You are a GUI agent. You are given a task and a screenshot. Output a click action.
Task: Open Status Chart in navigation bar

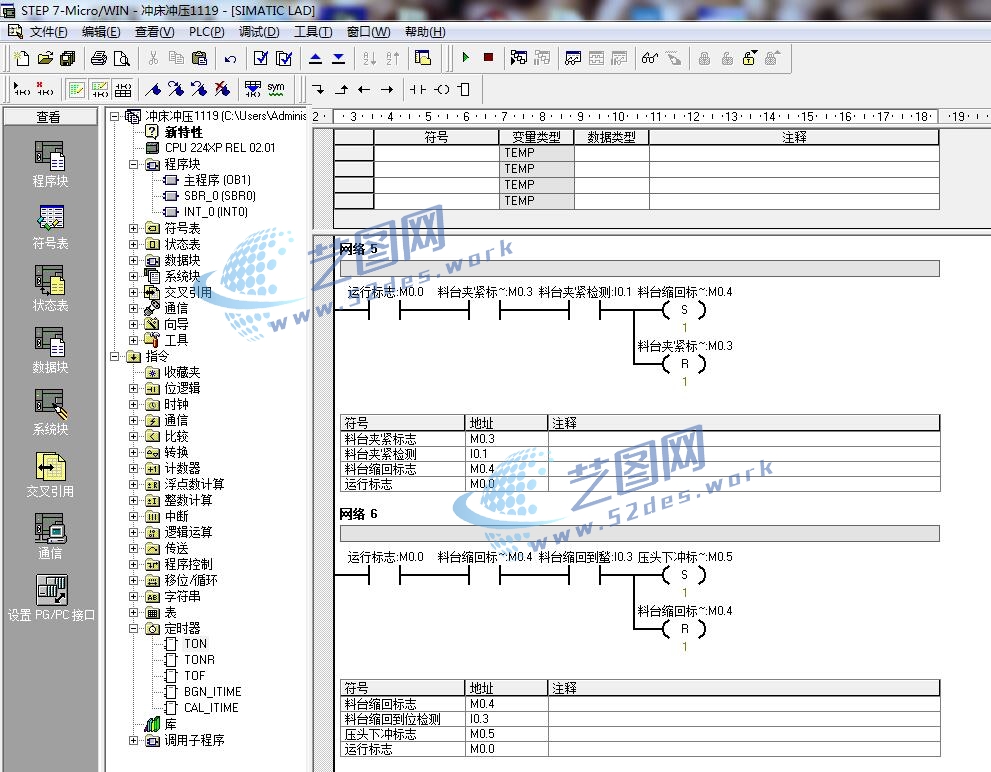(x=50, y=288)
